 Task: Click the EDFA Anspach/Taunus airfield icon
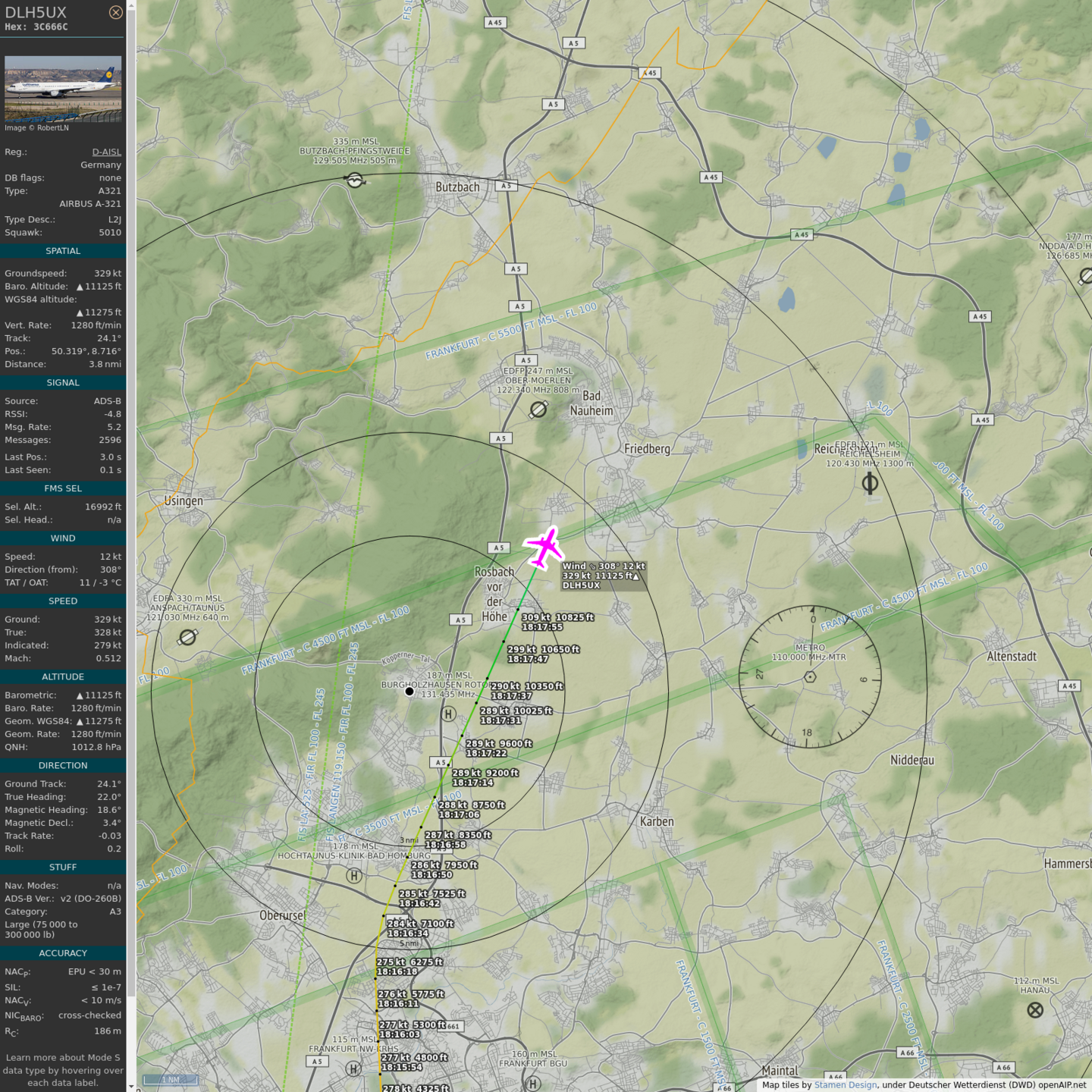point(187,638)
